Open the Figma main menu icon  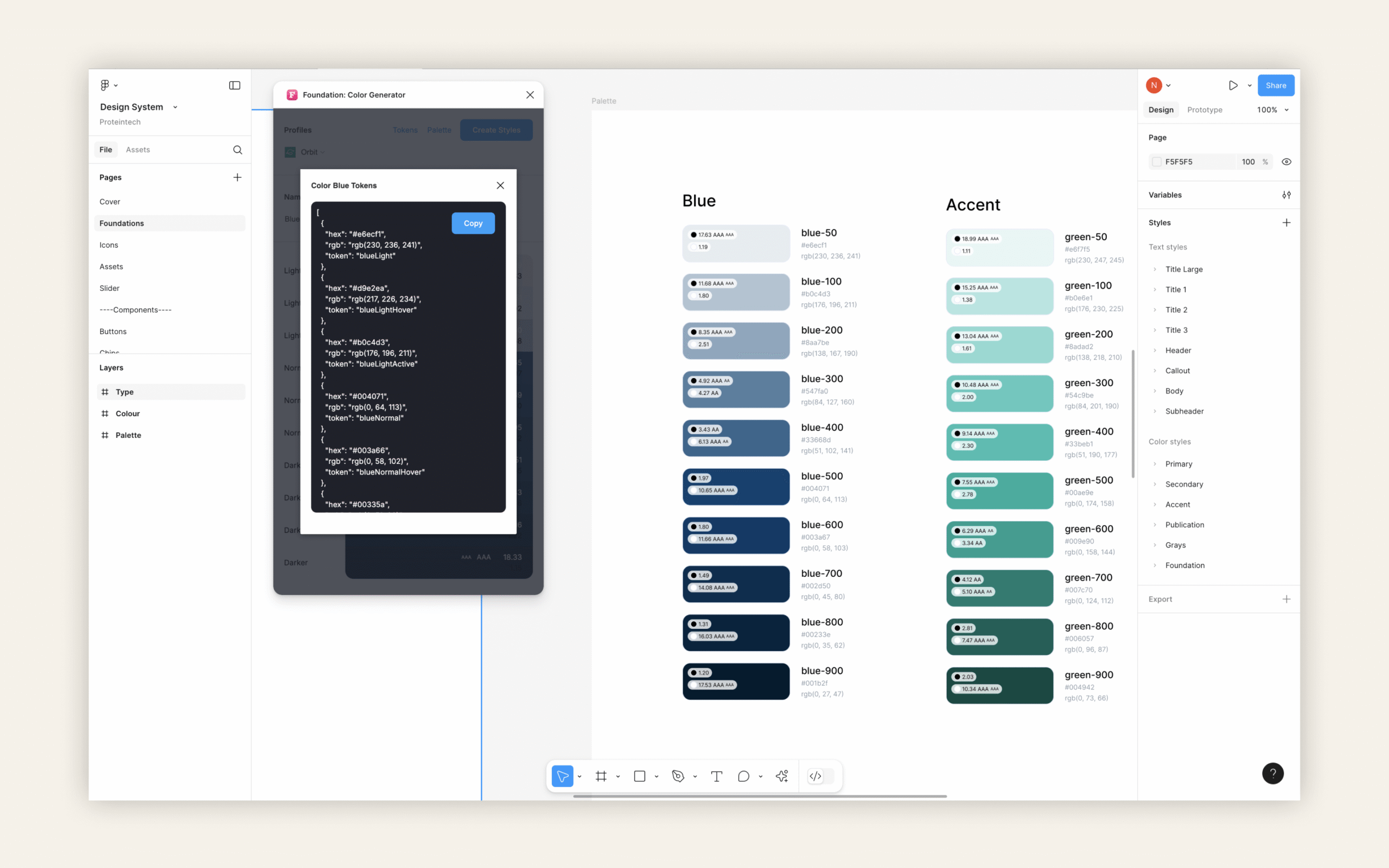click(x=105, y=85)
